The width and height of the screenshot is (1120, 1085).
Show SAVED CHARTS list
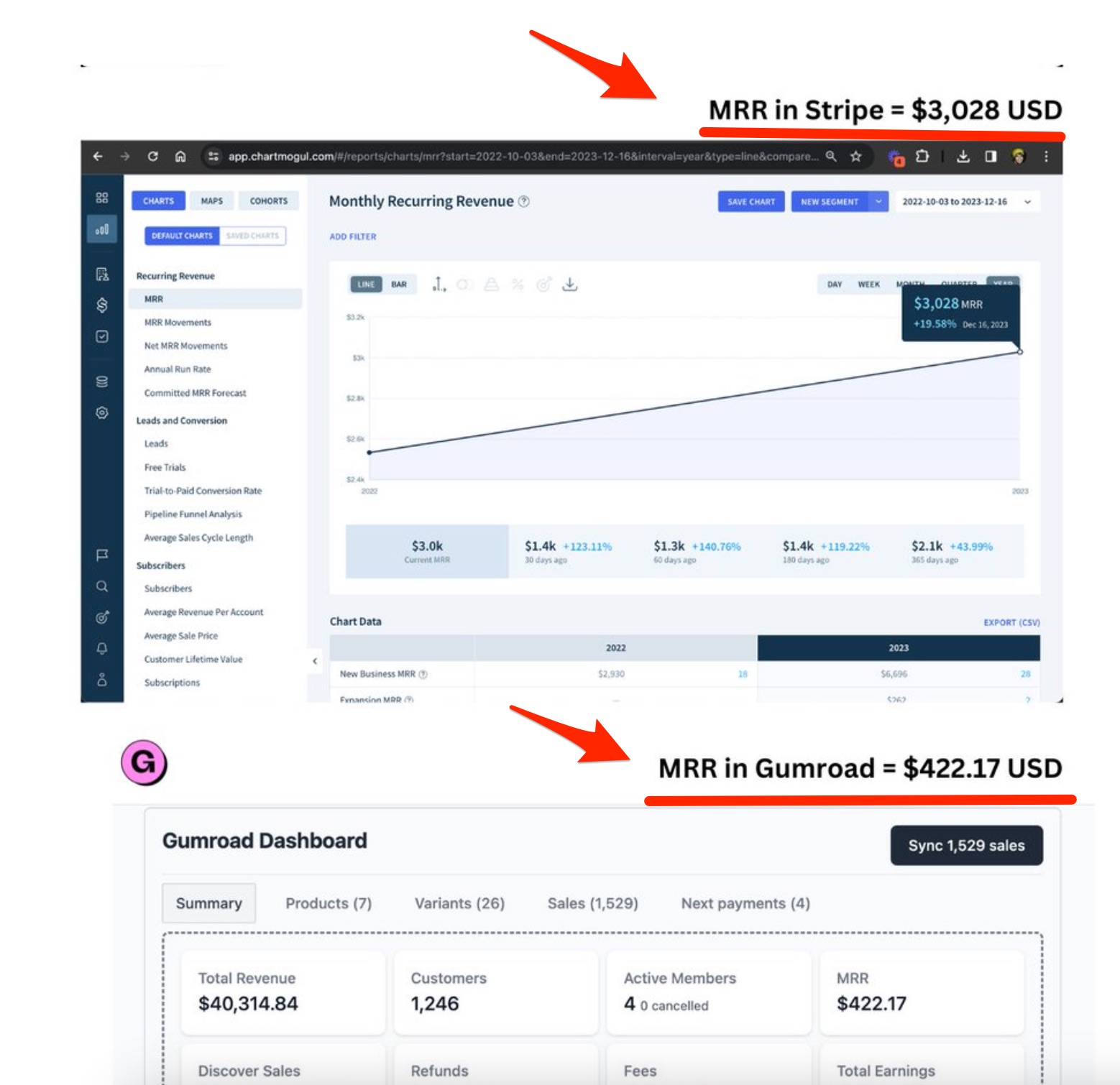[252, 236]
